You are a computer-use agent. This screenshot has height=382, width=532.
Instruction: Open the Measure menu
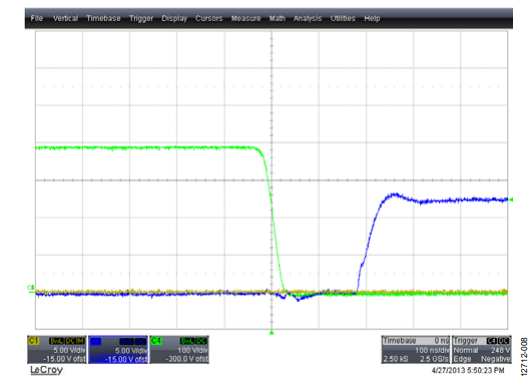coord(246,18)
